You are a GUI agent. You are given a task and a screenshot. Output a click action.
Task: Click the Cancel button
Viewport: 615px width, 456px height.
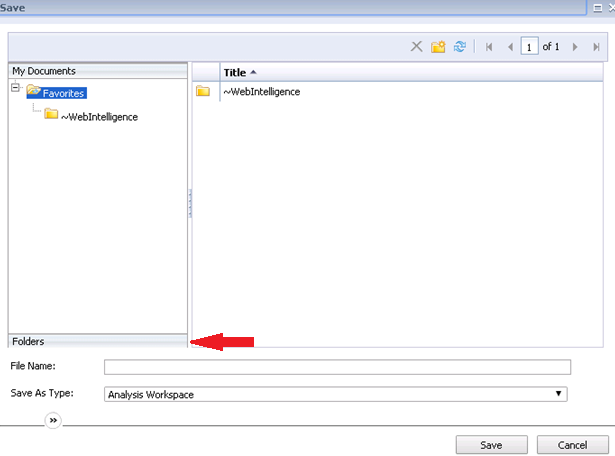click(572, 445)
